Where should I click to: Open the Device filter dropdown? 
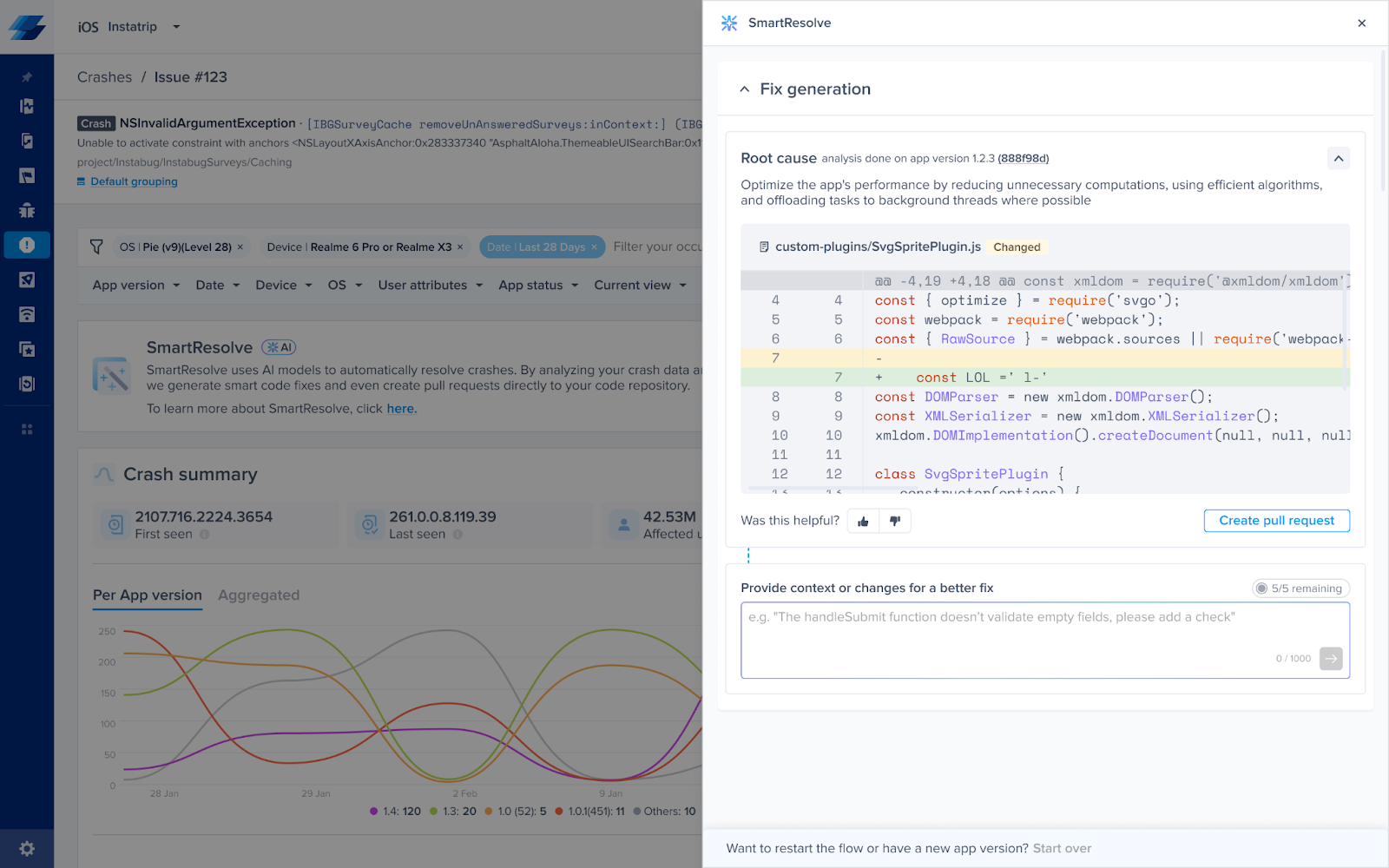(284, 285)
